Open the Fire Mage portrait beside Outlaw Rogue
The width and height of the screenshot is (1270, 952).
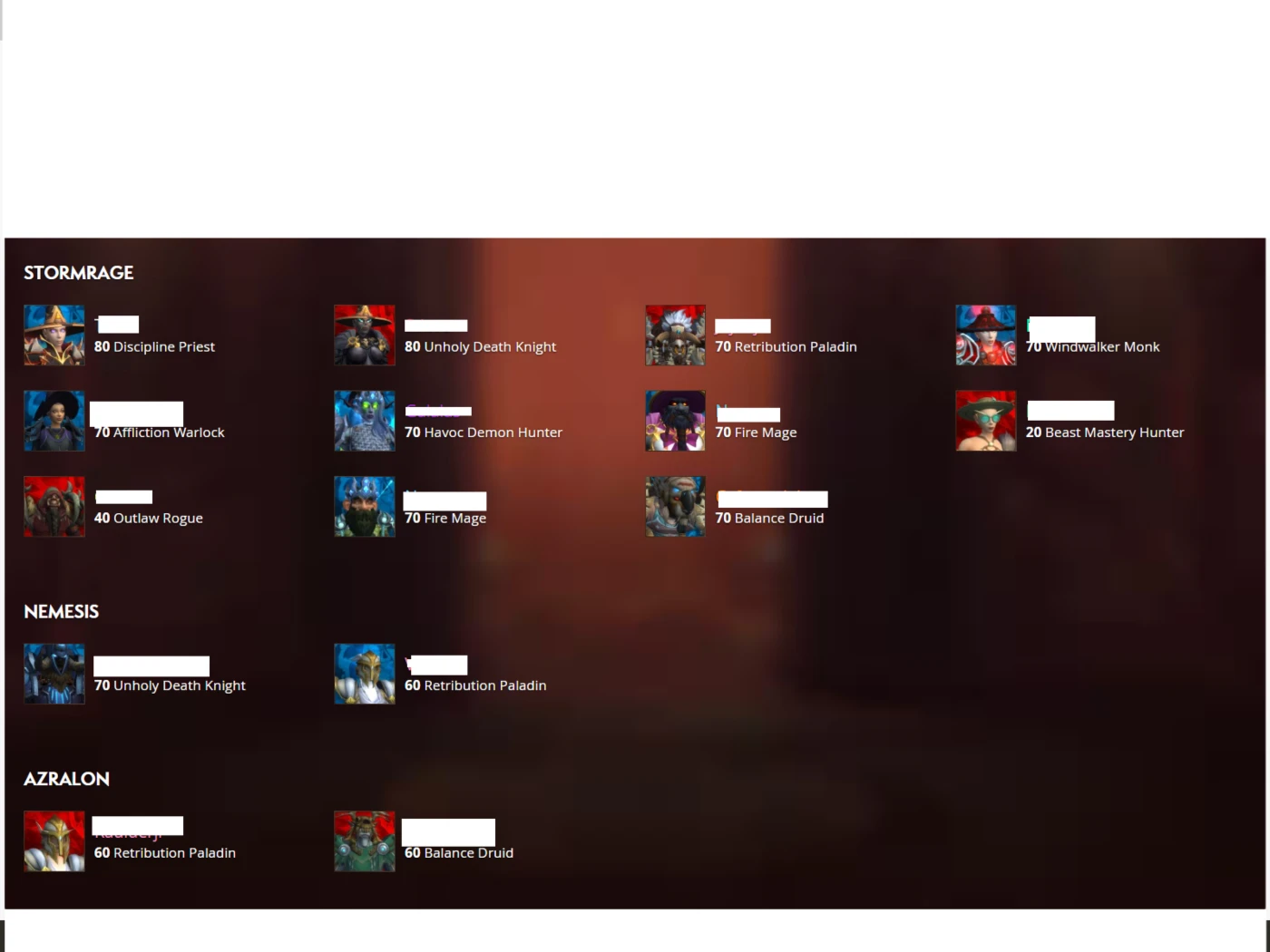click(x=365, y=507)
